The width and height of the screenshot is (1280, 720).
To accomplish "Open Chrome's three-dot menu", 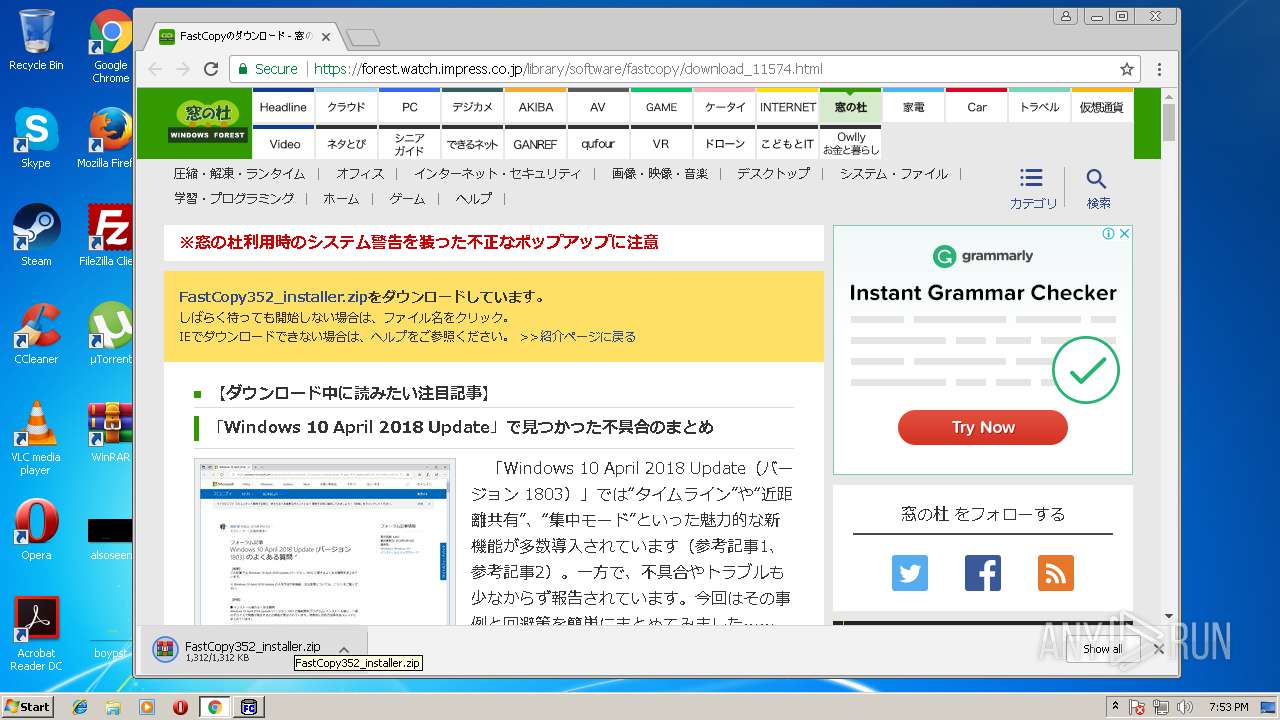I will pyautogui.click(x=1159, y=69).
